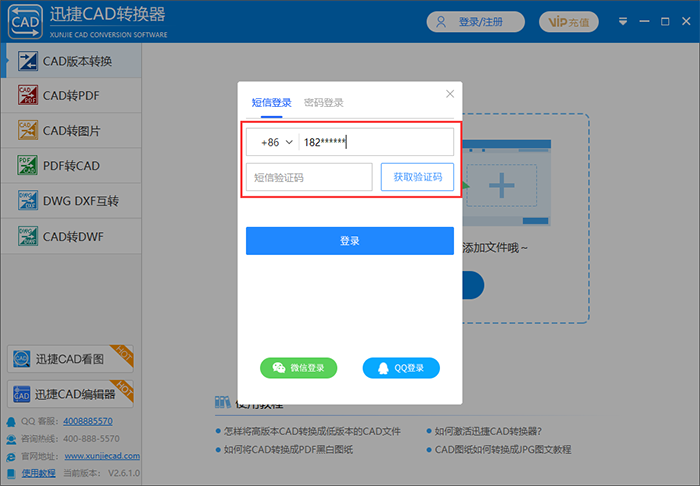Focus the 短信验证码 input field
The image size is (700, 486).
coord(309,177)
